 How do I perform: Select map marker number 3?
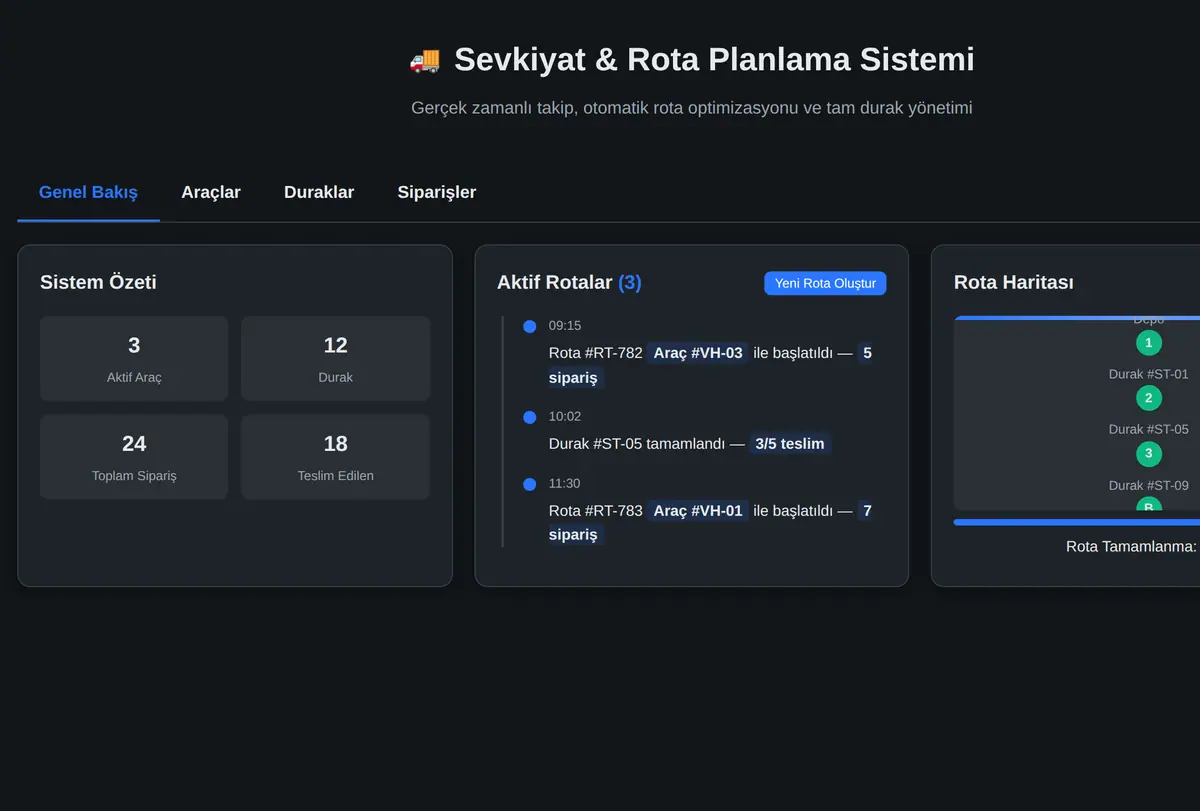pyautogui.click(x=1148, y=454)
